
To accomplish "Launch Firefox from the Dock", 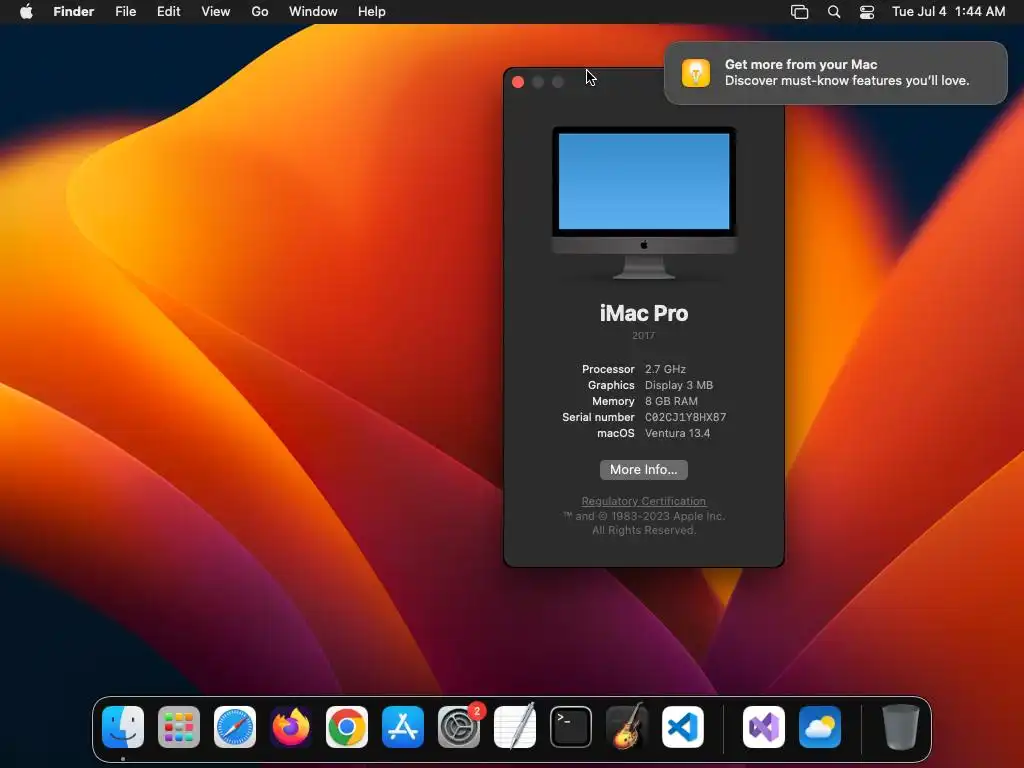I will [291, 727].
